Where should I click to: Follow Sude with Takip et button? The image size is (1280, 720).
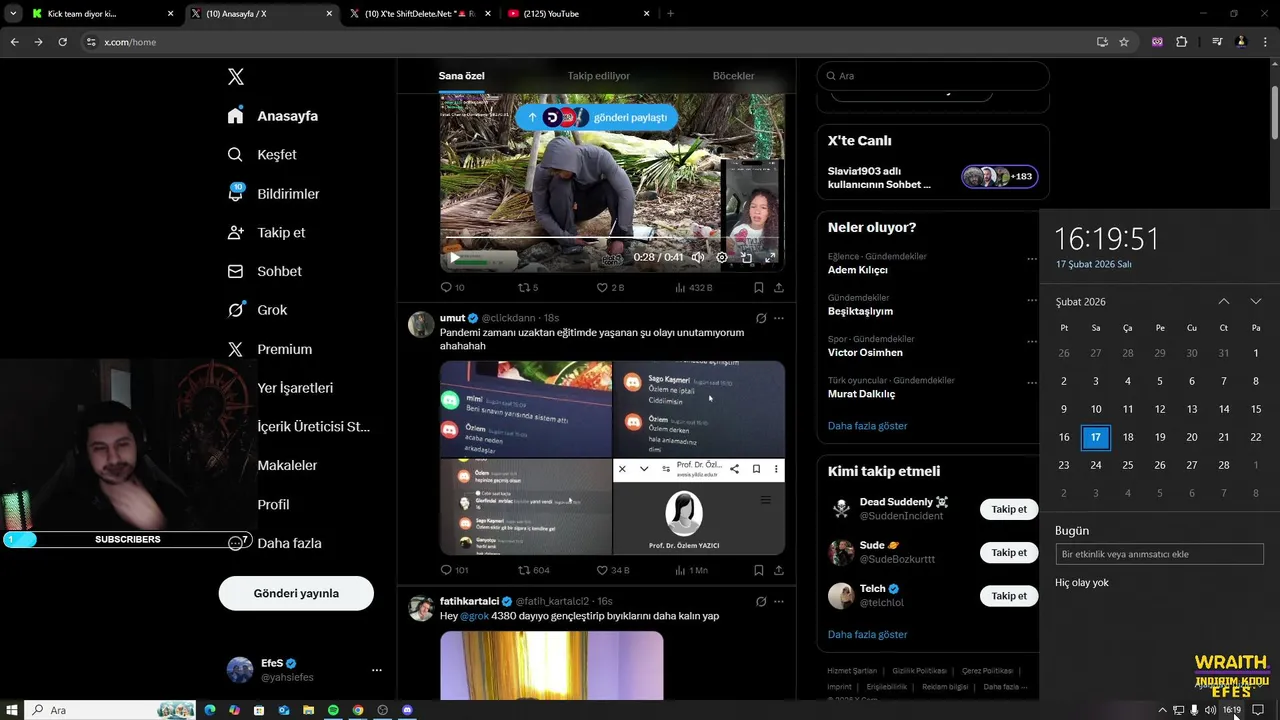[x=1009, y=552]
